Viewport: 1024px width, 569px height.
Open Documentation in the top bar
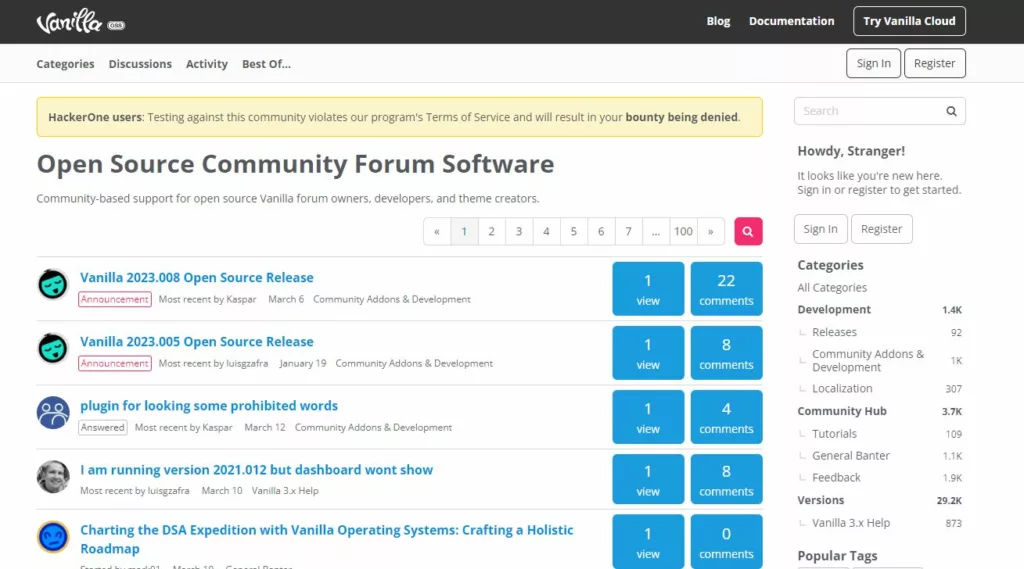[791, 21]
